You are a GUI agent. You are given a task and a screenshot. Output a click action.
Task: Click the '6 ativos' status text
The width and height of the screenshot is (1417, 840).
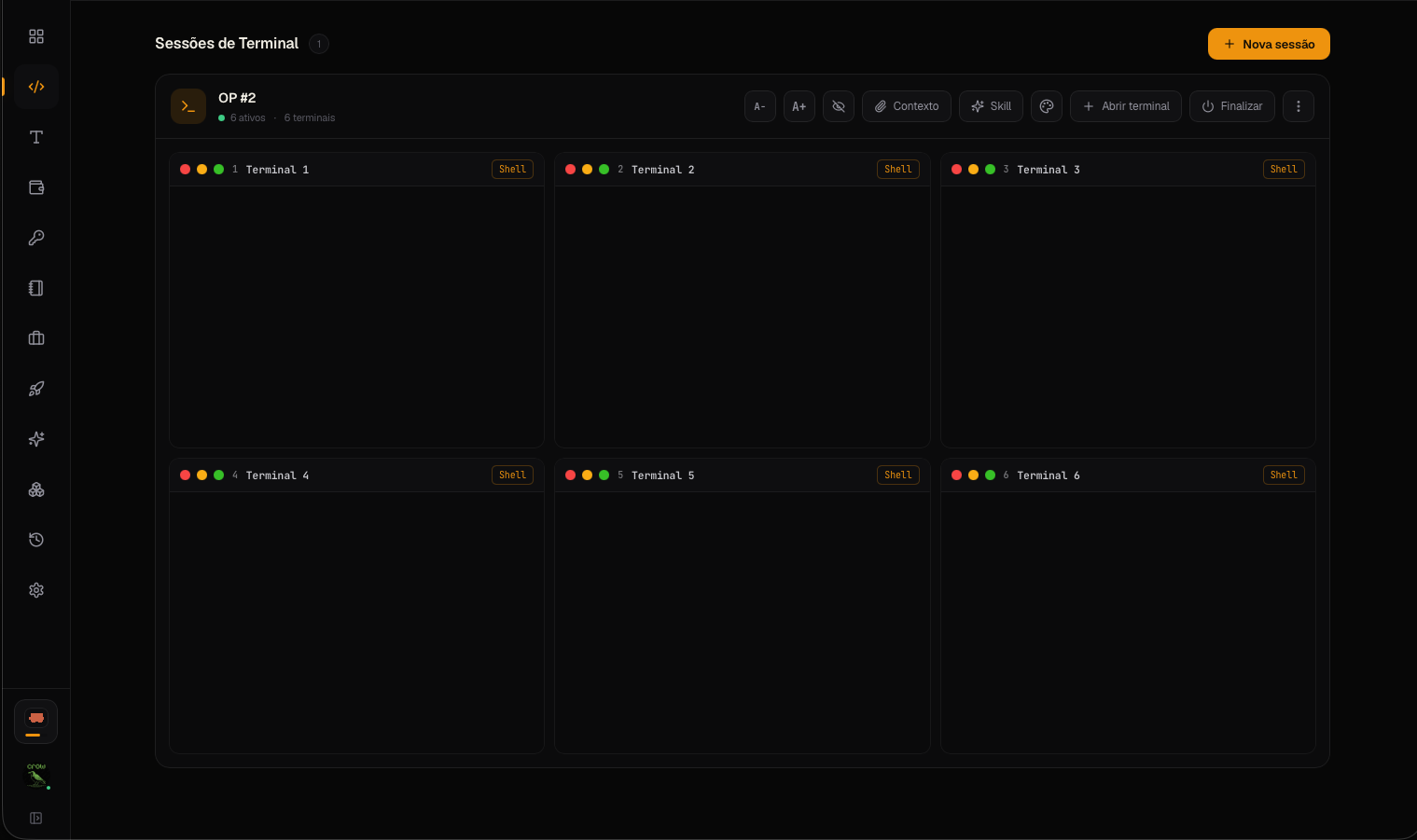(x=248, y=118)
